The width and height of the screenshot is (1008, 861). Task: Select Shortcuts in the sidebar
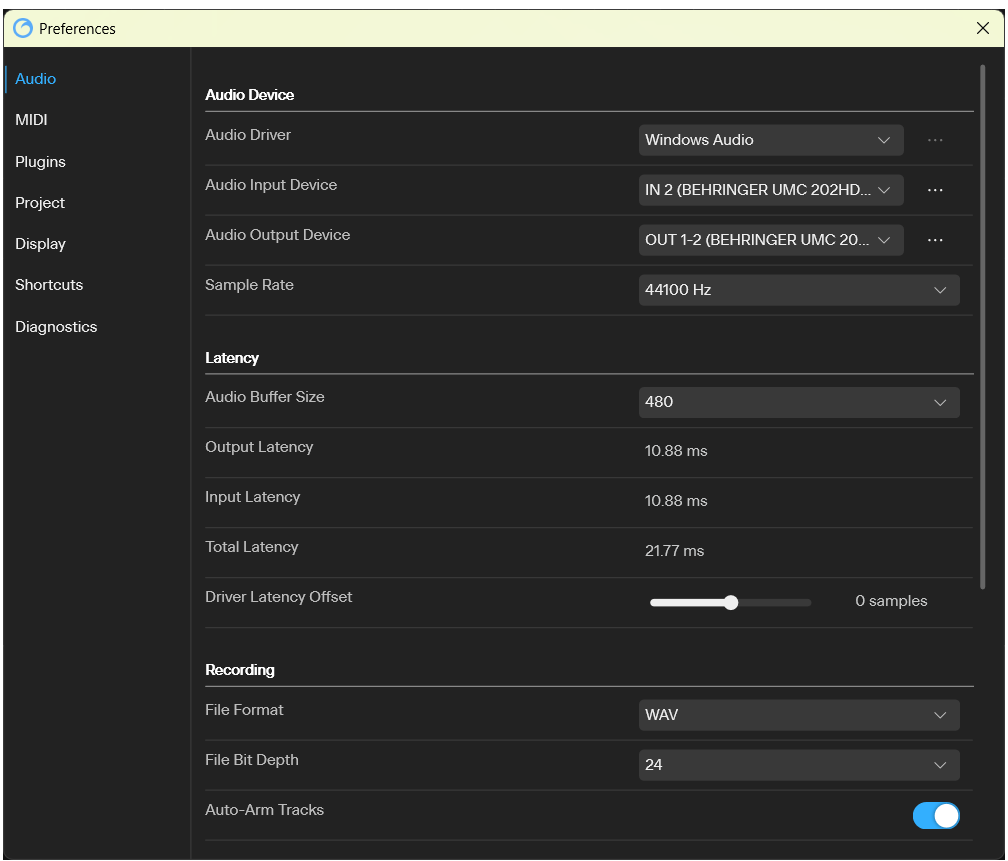tap(49, 285)
